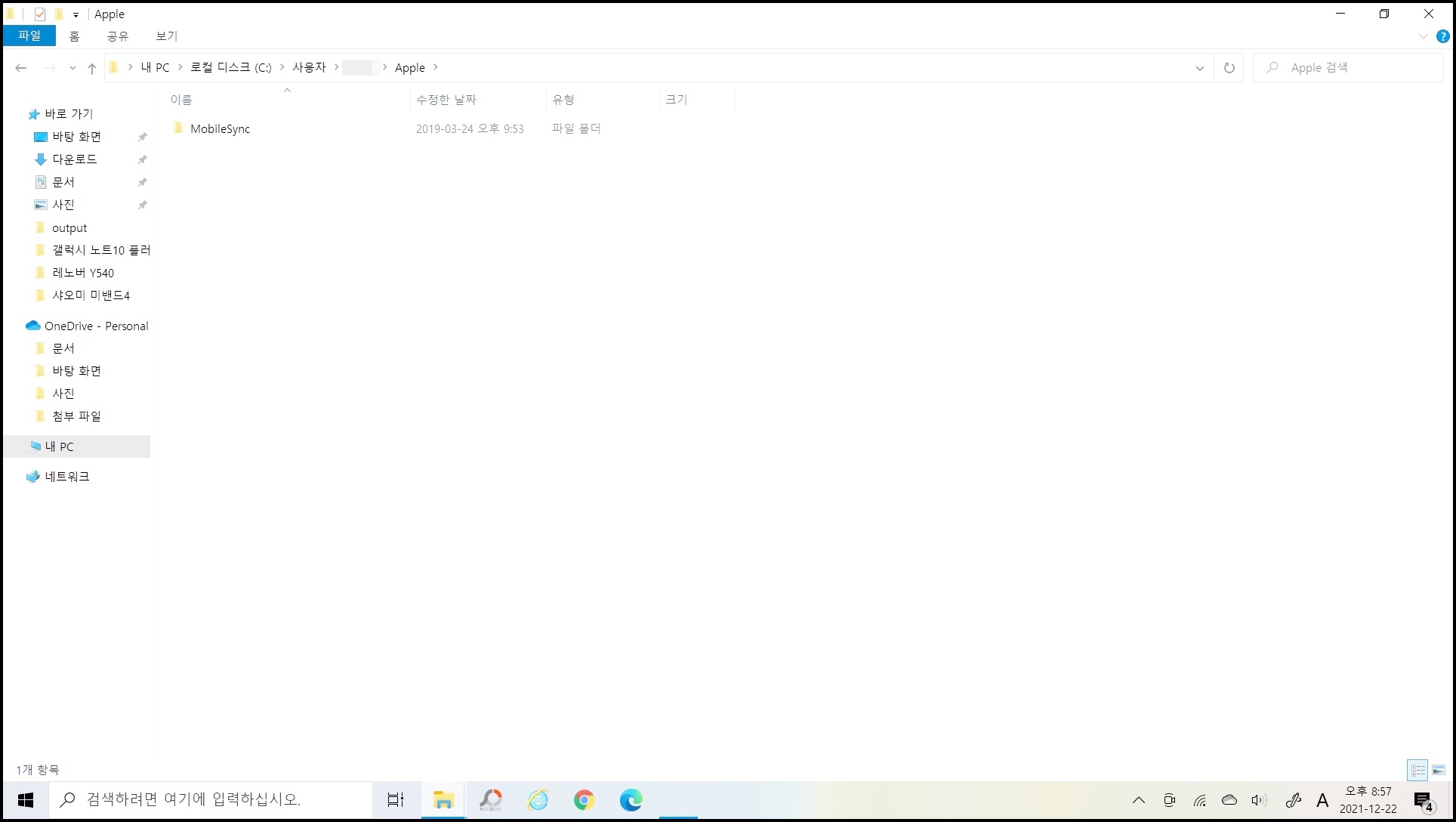1456x822 pixels.
Task: Click the Up directory arrow
Action: pyautogui.click(x=92, y=68)
